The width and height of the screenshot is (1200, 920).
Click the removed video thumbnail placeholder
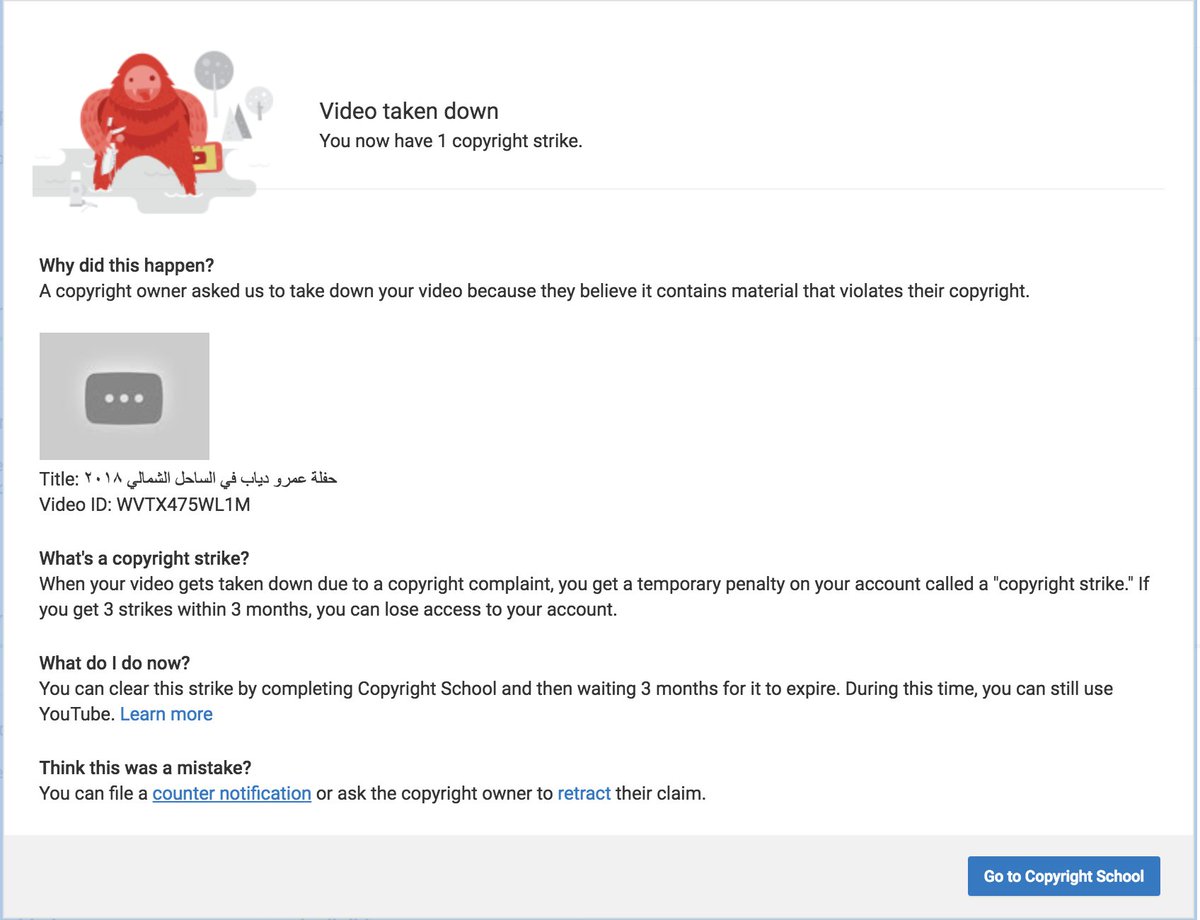coord(124,396)
